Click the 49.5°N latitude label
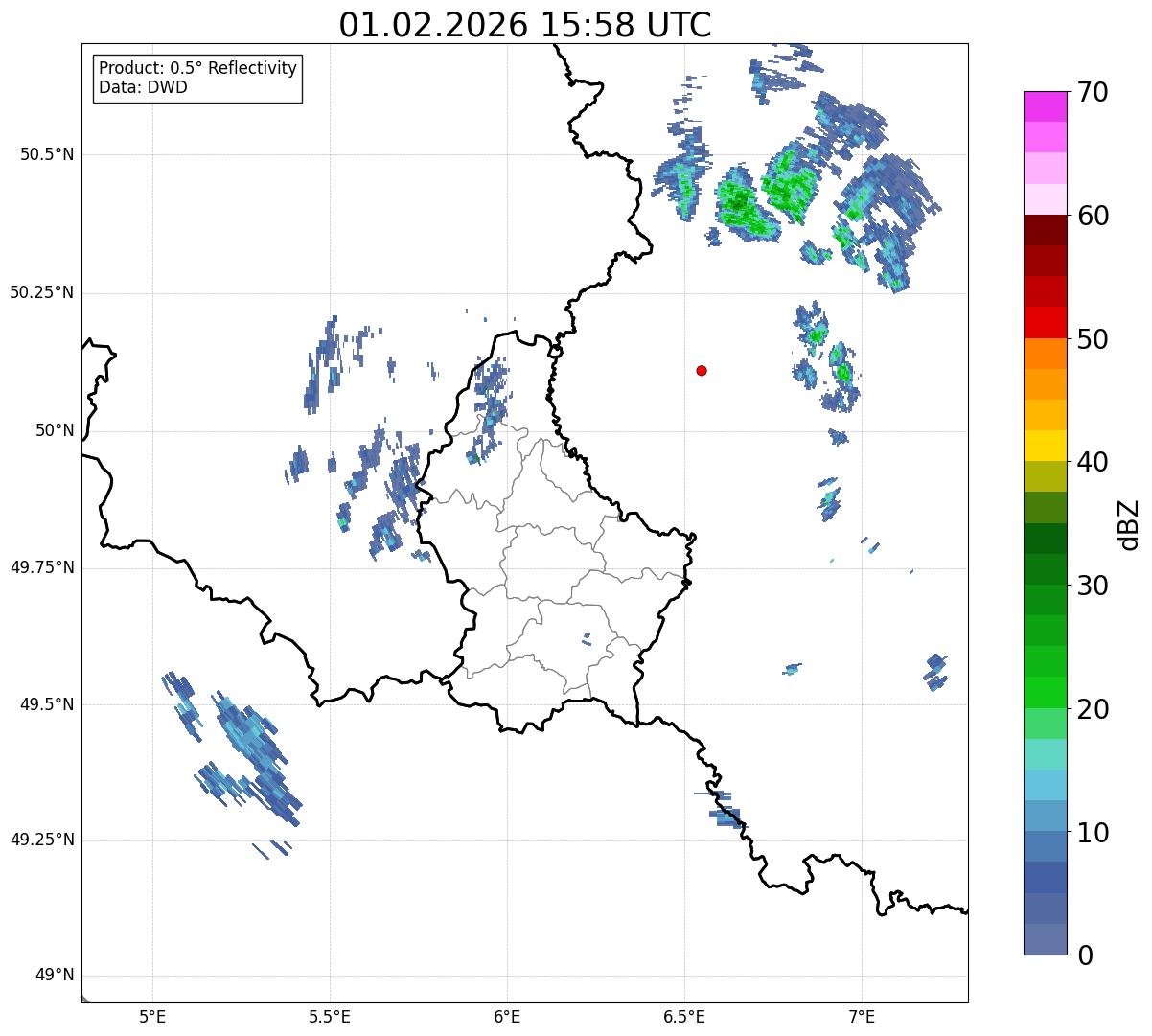This screenshot has height=1036, width=1152. (48, 704)
